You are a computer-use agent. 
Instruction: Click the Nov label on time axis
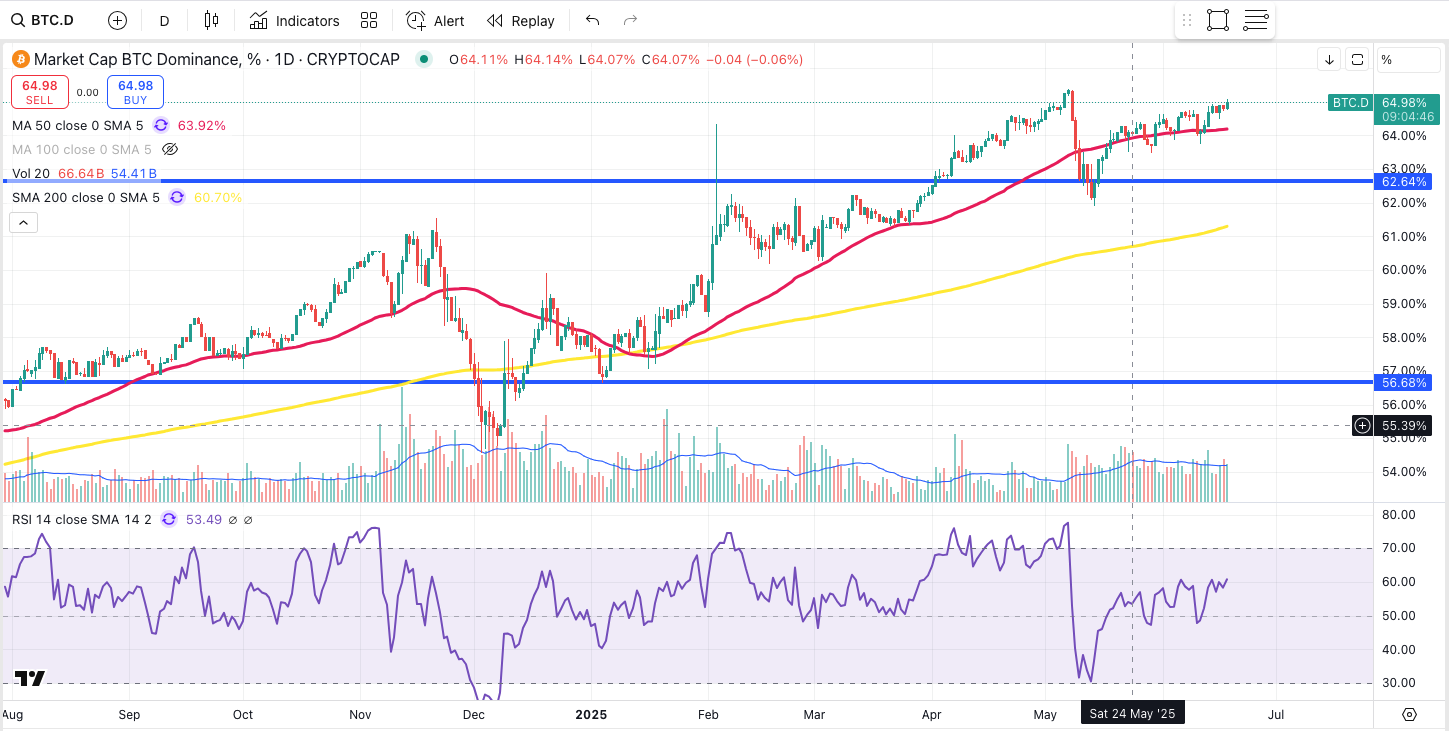(x=360, y=715)
